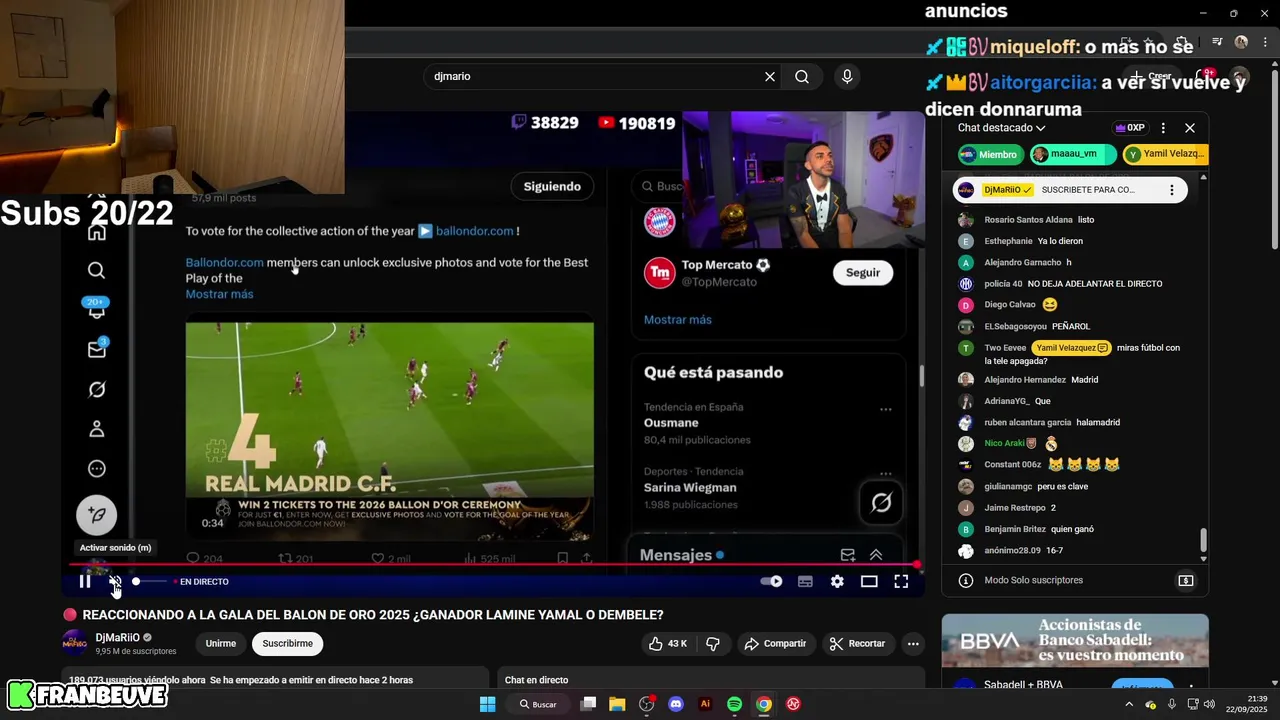Click the Grok floating button
The height and width of the screenshot is (720, 1280).
pos(881,503)
